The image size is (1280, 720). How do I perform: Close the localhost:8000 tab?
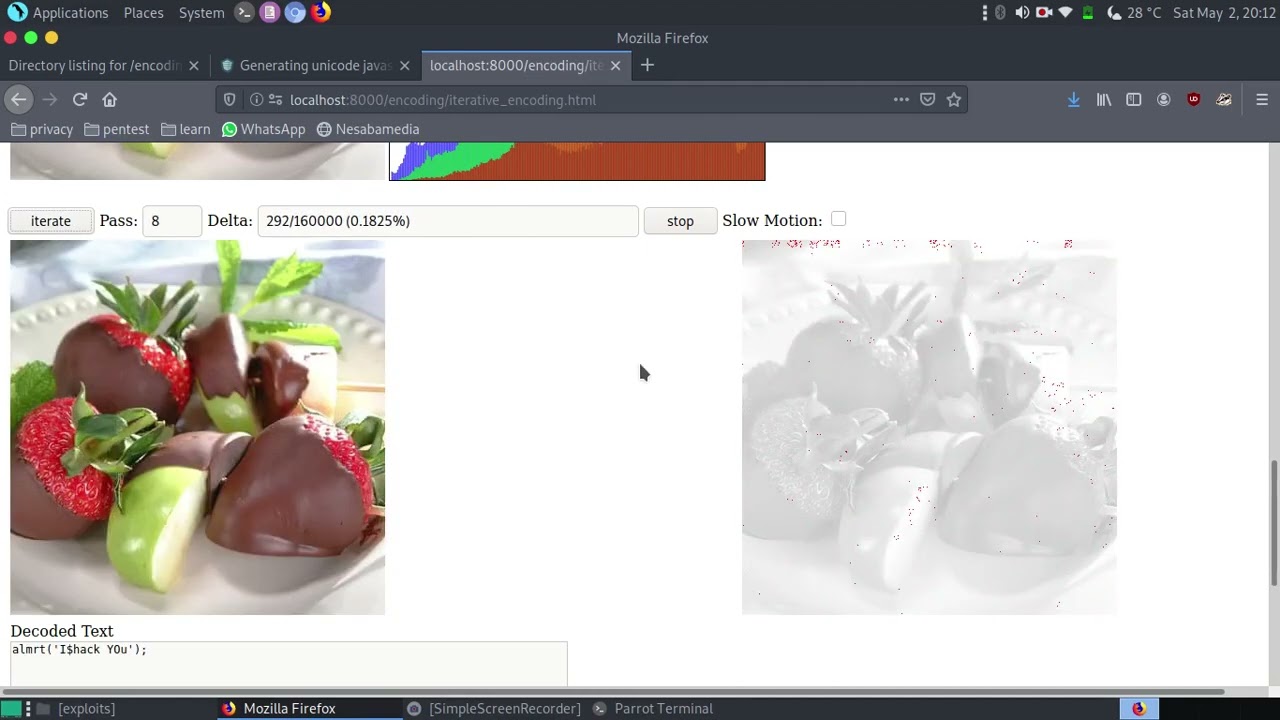point(616,65)
